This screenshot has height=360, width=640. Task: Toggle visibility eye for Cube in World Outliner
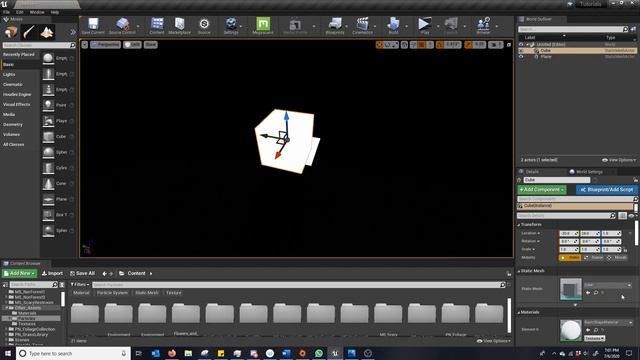coord(521,51)
